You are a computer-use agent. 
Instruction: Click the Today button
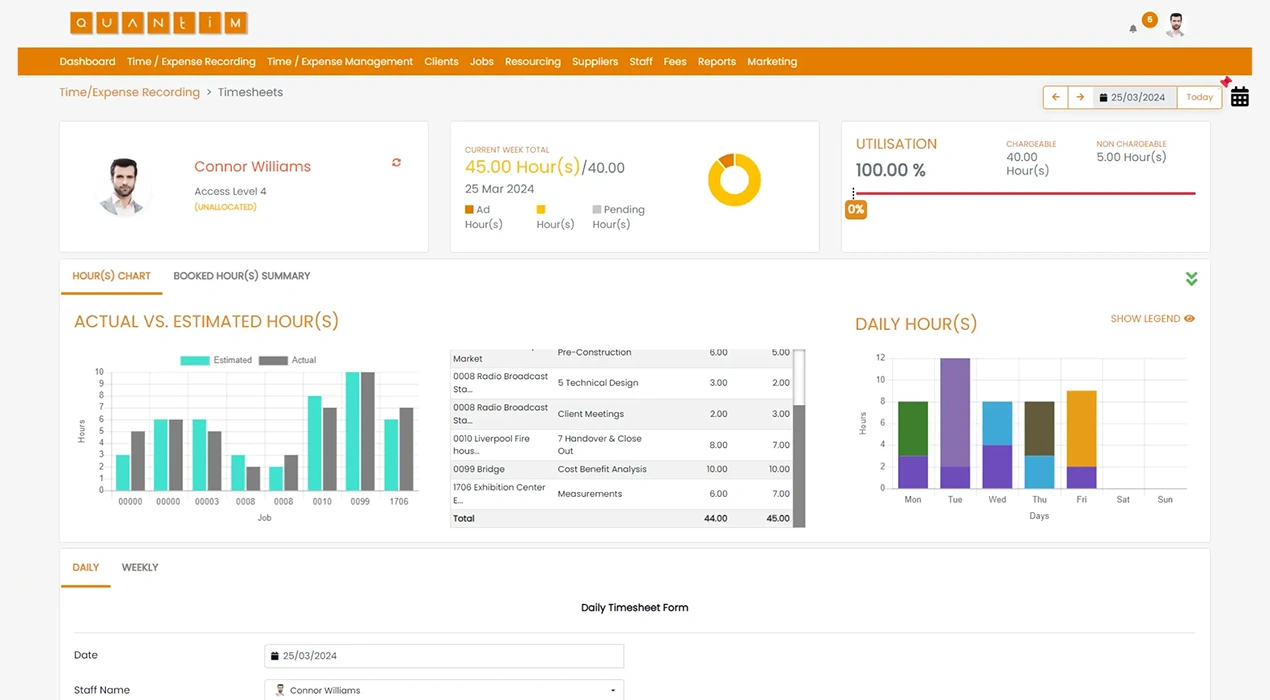[1199, 97]
